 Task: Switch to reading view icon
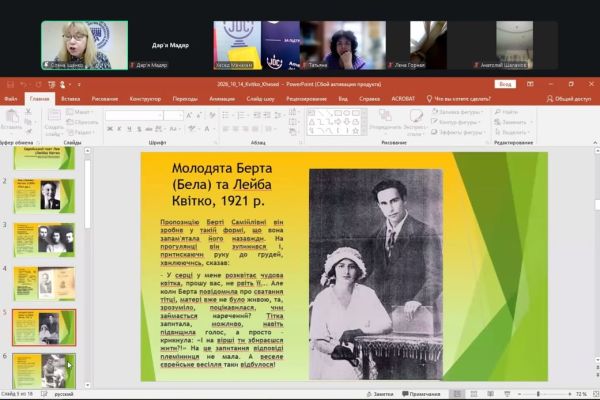[490, 394]
